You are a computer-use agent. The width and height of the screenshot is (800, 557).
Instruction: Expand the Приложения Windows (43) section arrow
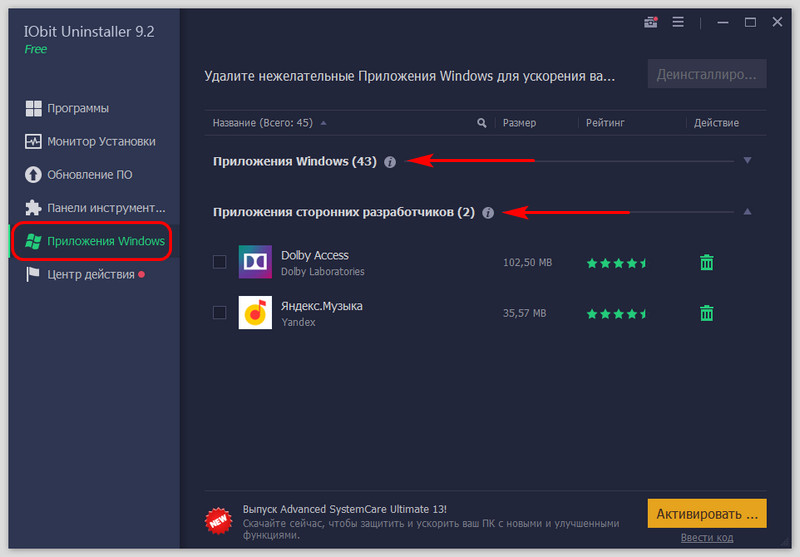coord(747,161)
